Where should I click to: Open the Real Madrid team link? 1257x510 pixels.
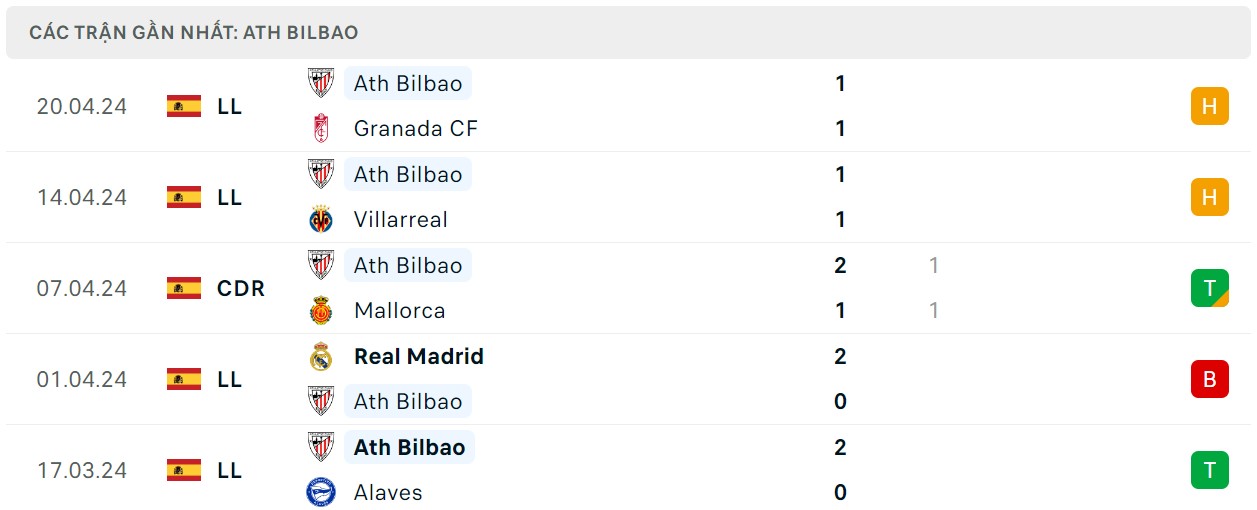click(418, 356)
